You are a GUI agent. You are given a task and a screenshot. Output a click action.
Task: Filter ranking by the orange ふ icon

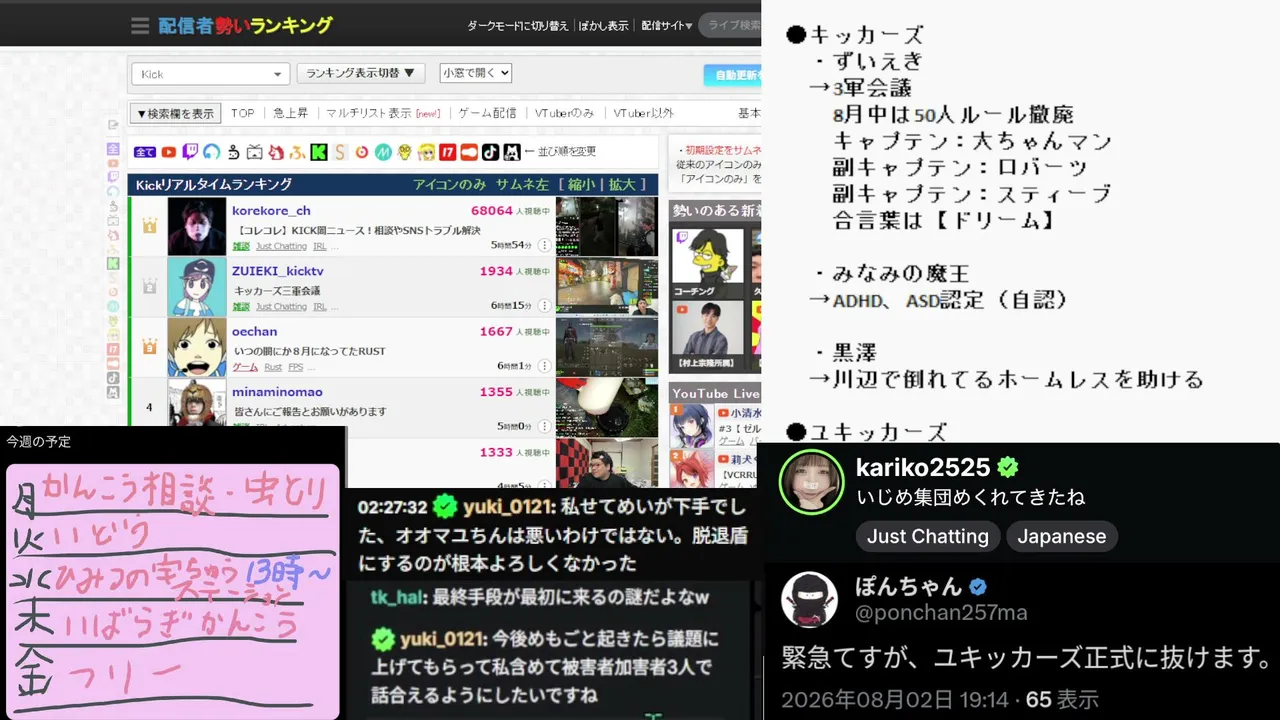(297, 152)
